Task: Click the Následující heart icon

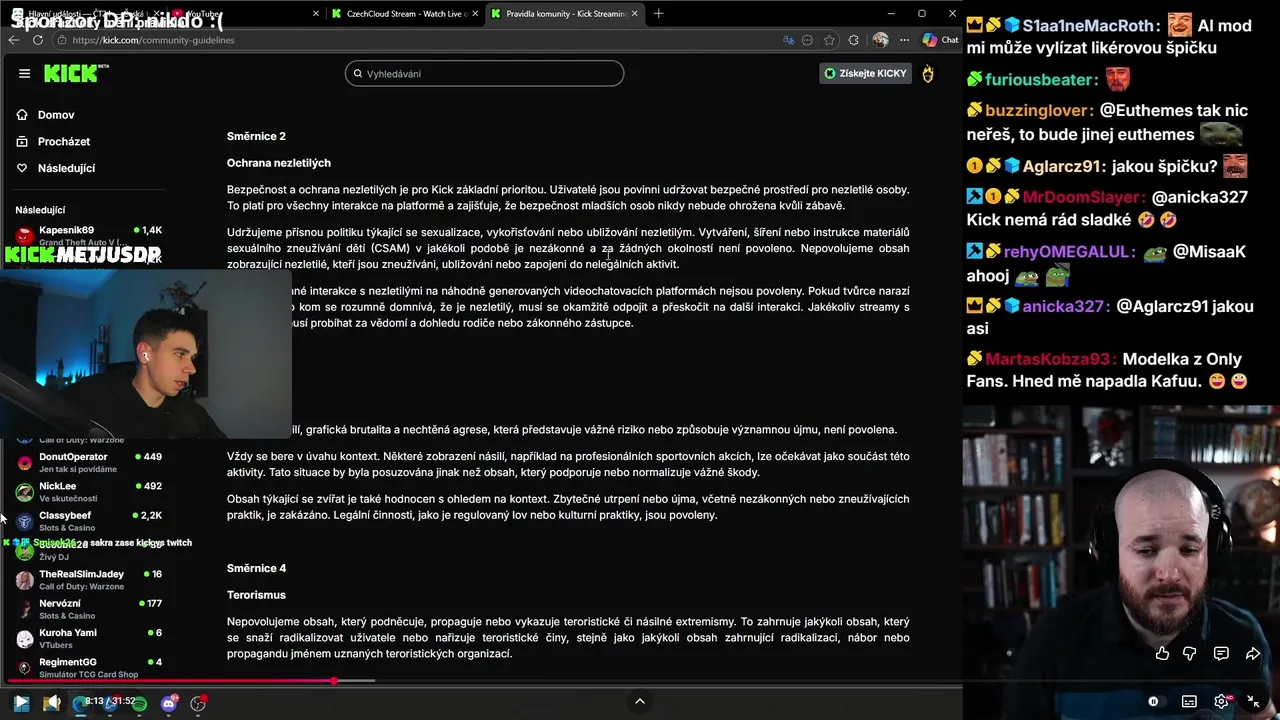Action: [22, 168]
